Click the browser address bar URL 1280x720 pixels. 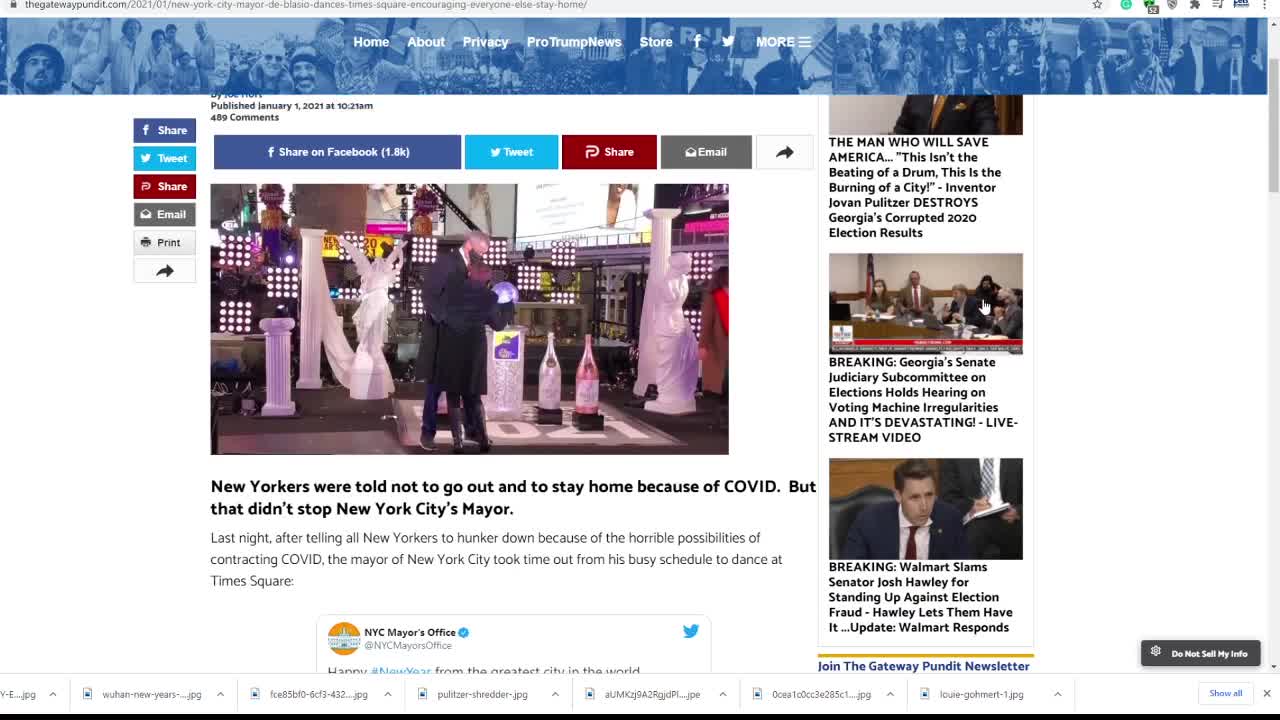coord(306,5)
